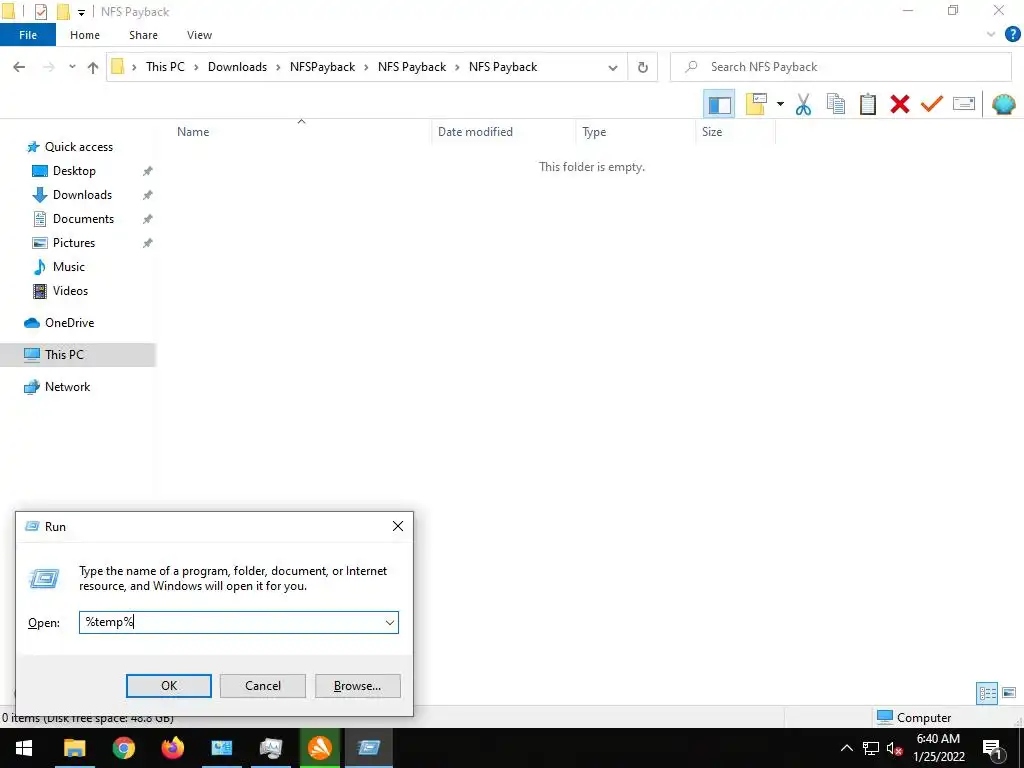Show hidden tray icons chevron

pos(846,748)
